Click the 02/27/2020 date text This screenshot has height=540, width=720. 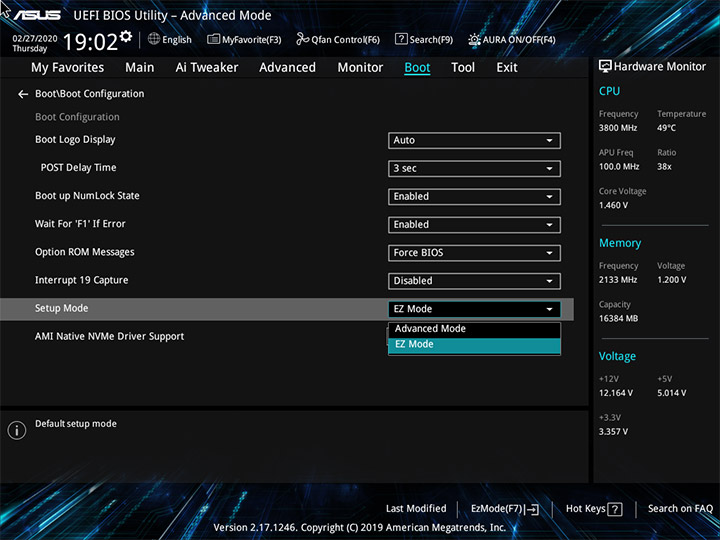point(35,39)
